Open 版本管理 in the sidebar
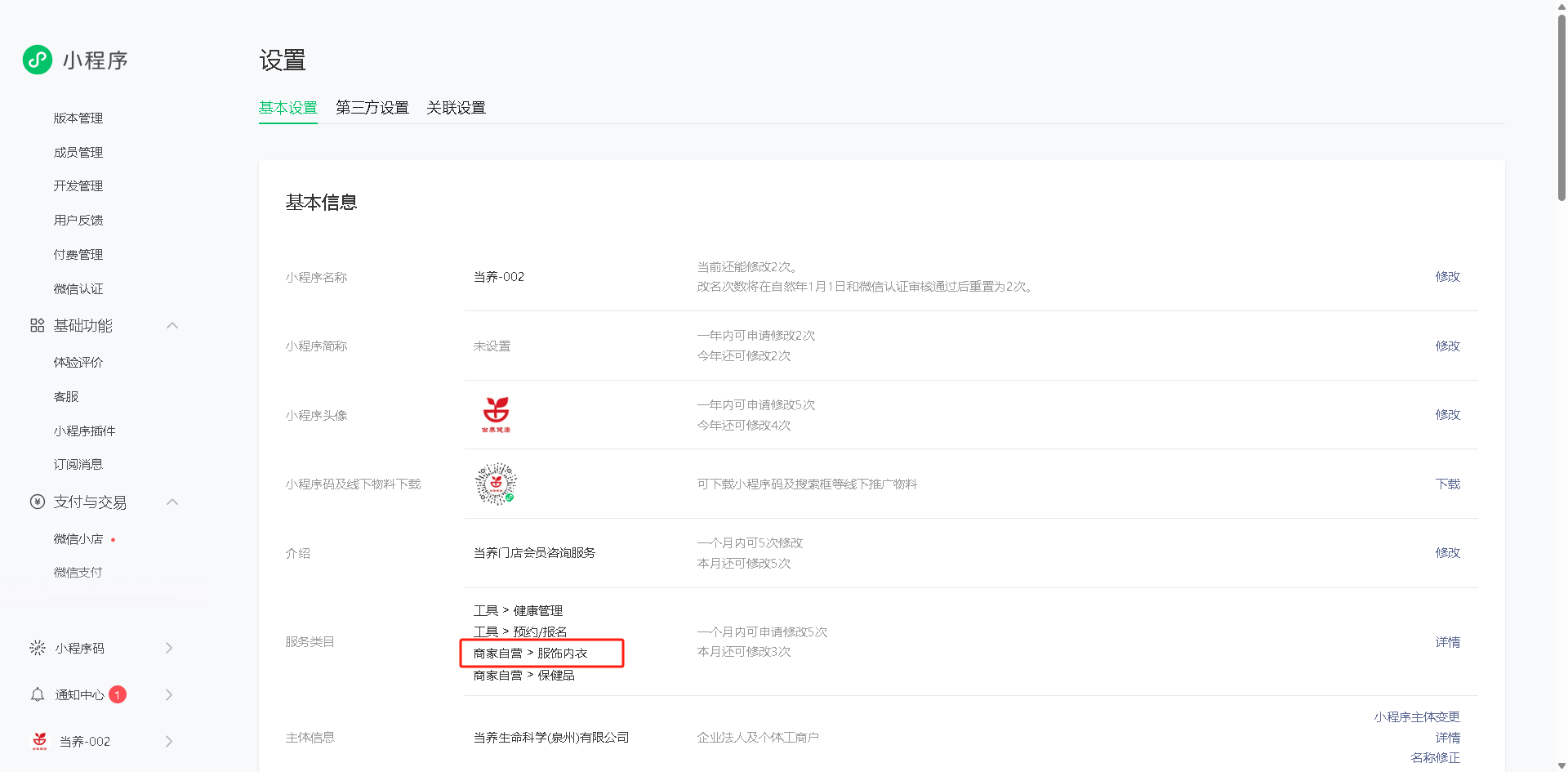 (78, 118)
